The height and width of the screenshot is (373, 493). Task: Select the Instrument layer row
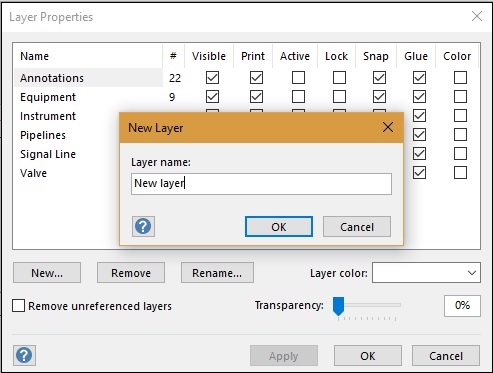pos(48,116)
